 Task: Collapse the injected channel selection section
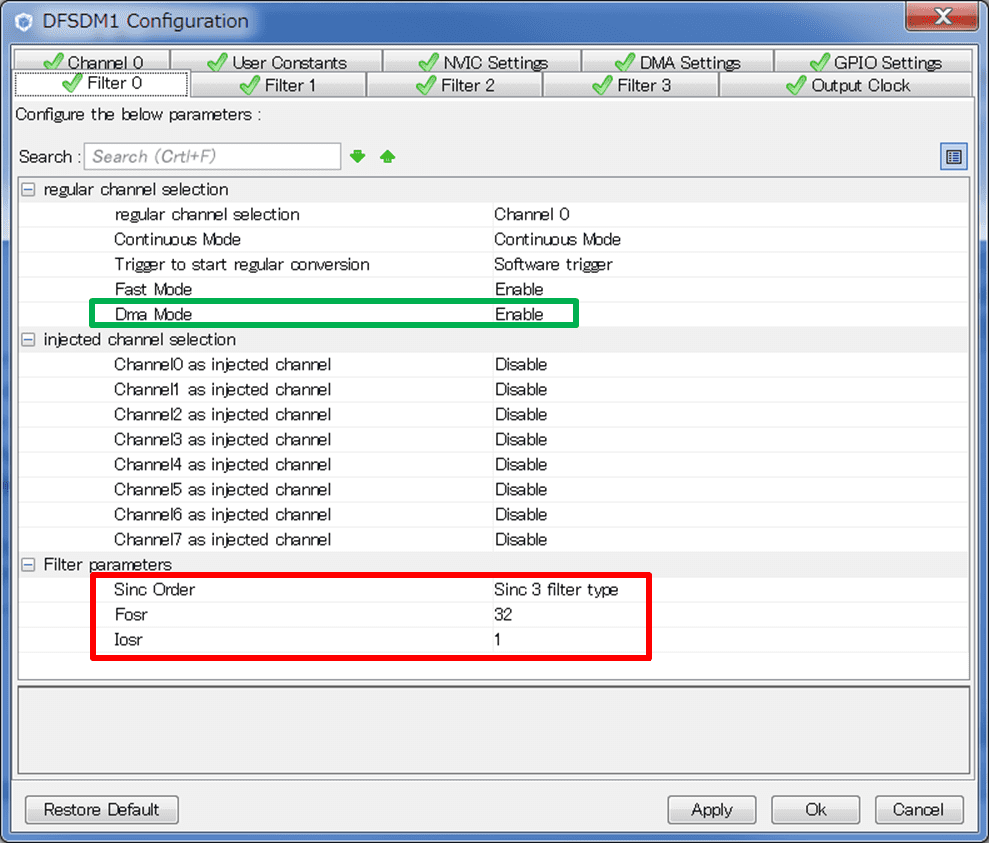coord(28,340)
